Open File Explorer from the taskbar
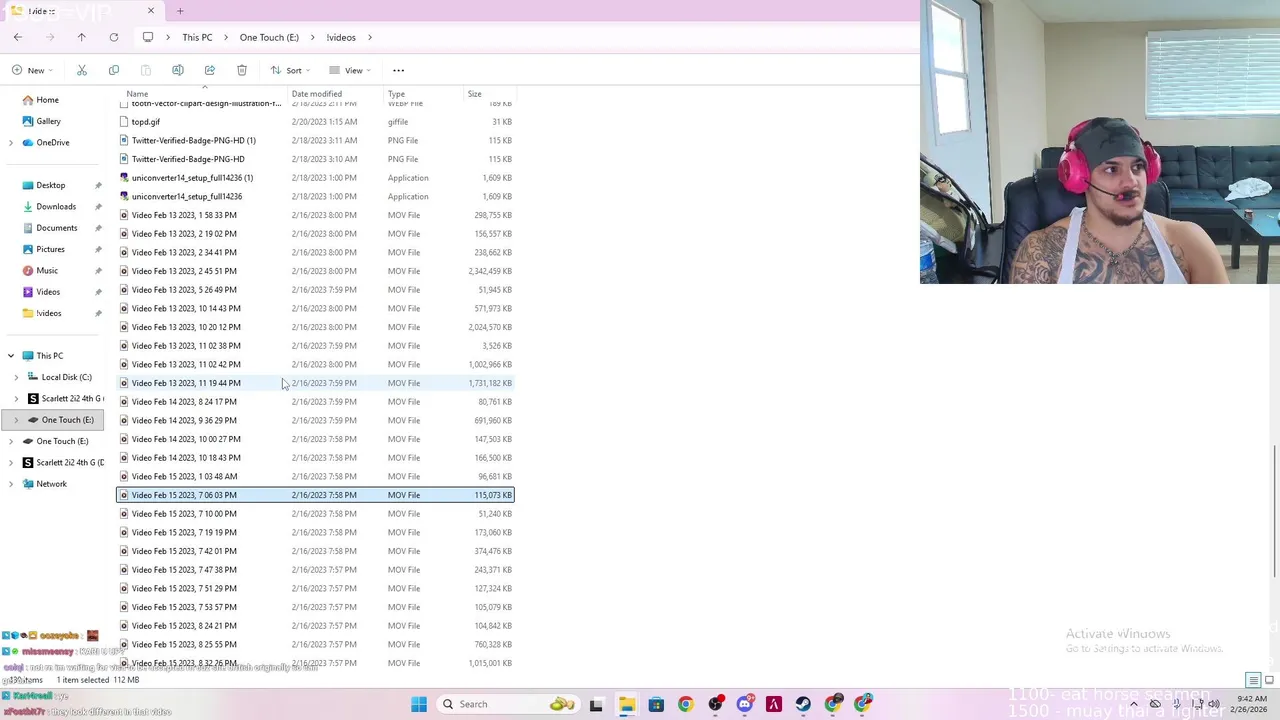The height and width of the screenshot is (720, 1280). tap(626, 704)
